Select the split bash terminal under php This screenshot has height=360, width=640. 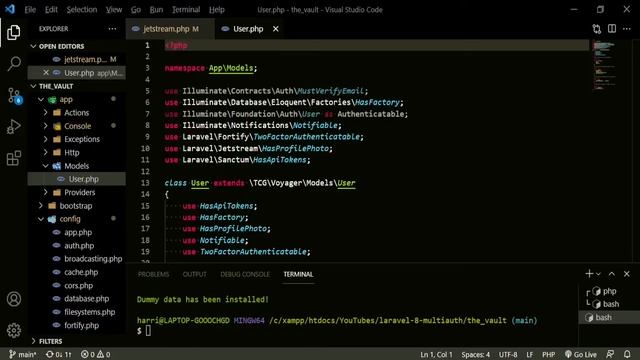(x=609, y=304)
